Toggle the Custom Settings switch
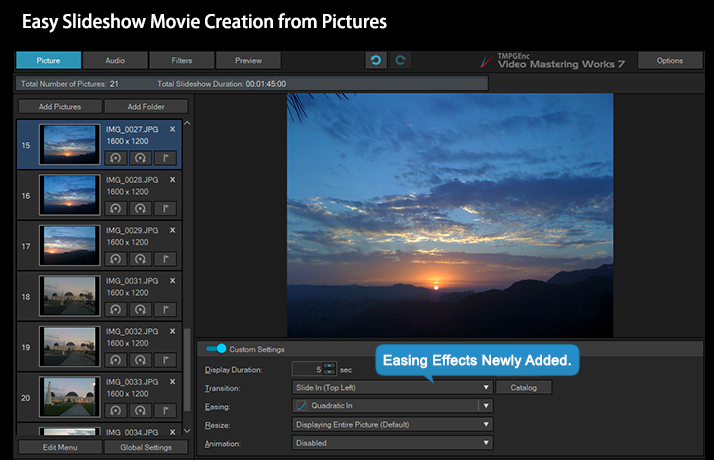 point(216,349)
